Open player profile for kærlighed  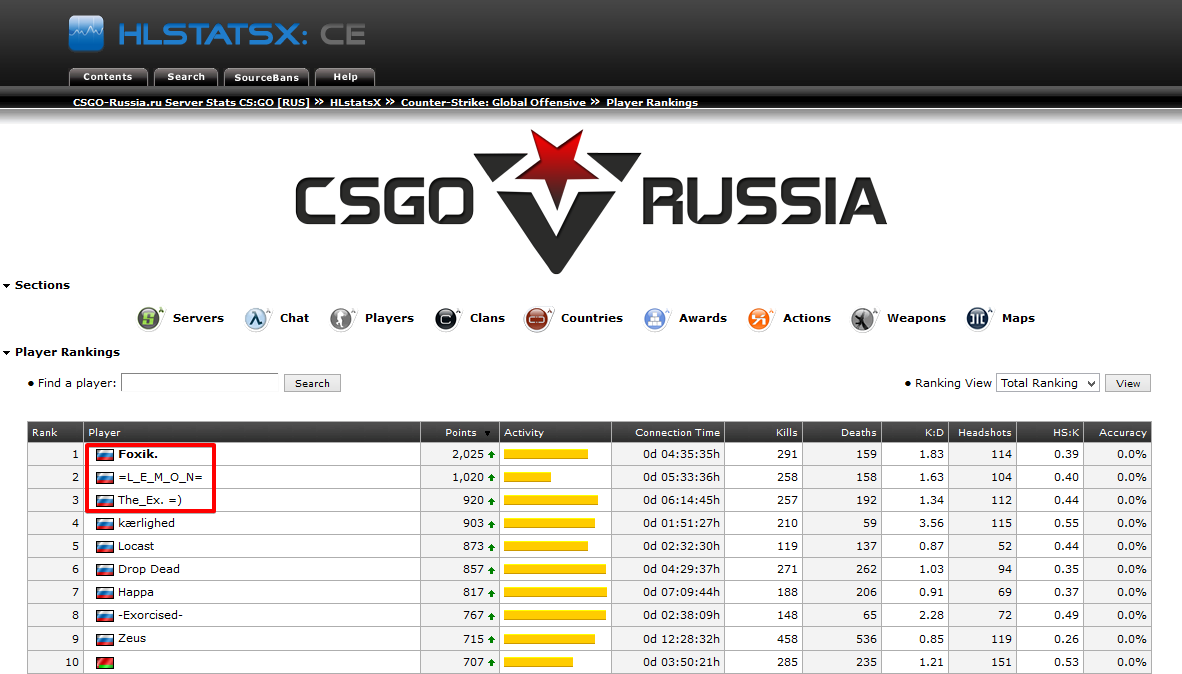pyautogui.click(x=146, y=523)
